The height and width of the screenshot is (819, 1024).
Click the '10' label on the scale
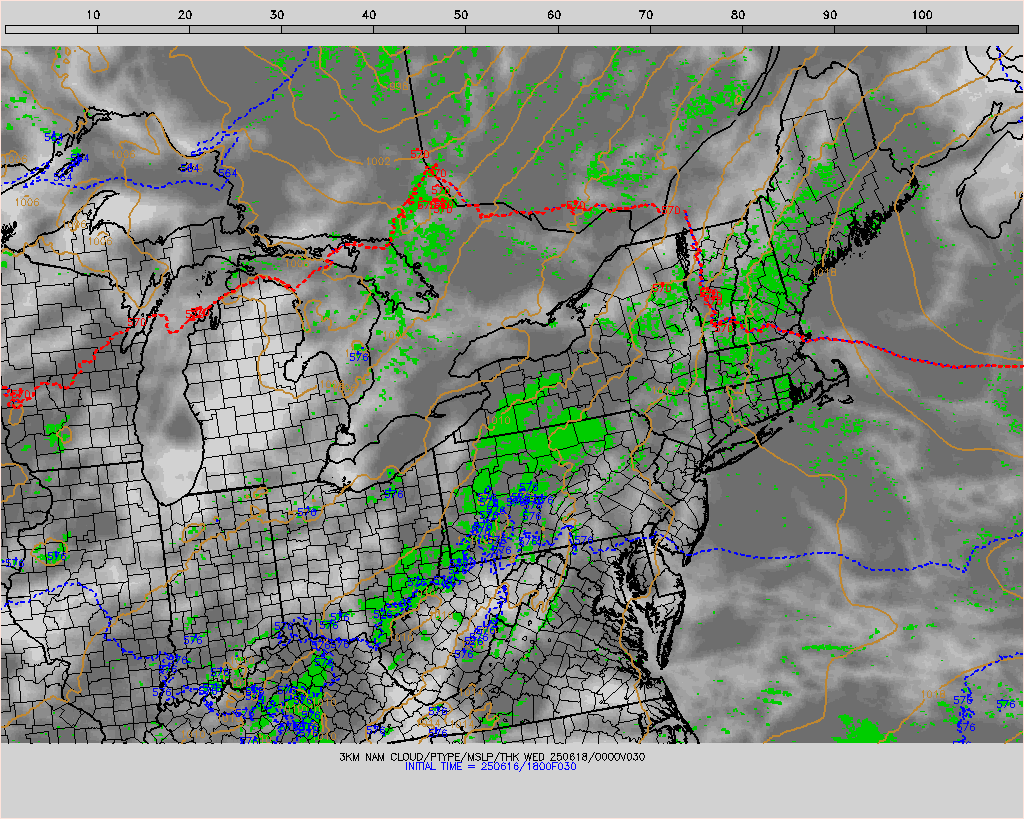[93, 14]
